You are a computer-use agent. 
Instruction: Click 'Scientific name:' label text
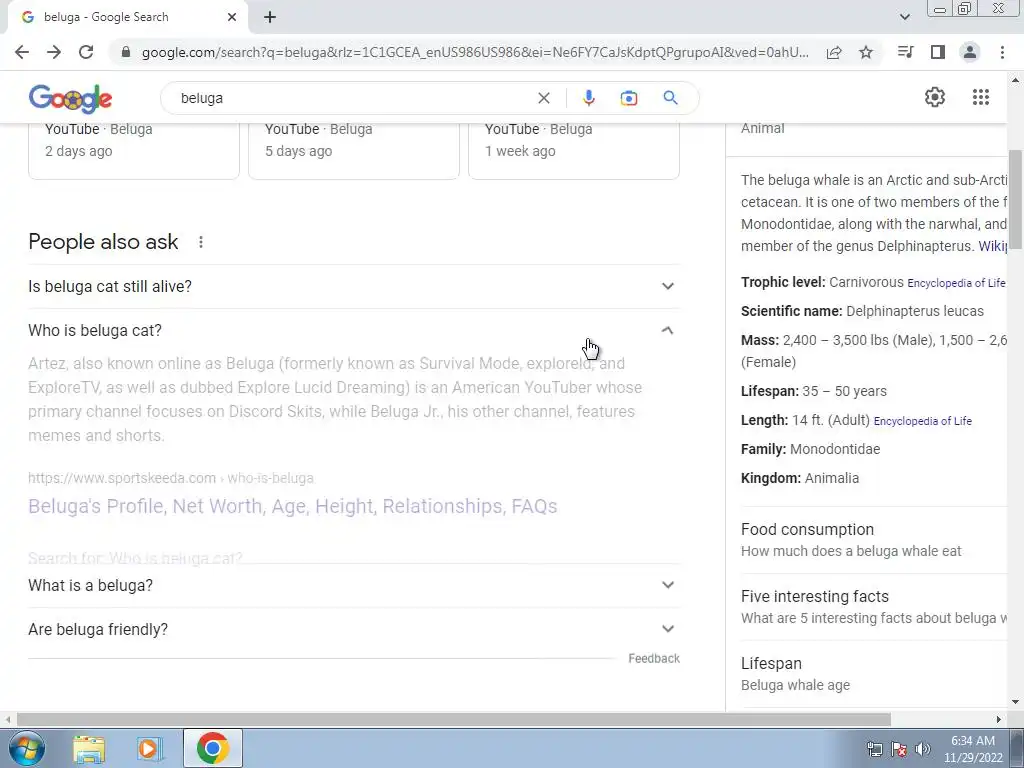coord(792,312)
